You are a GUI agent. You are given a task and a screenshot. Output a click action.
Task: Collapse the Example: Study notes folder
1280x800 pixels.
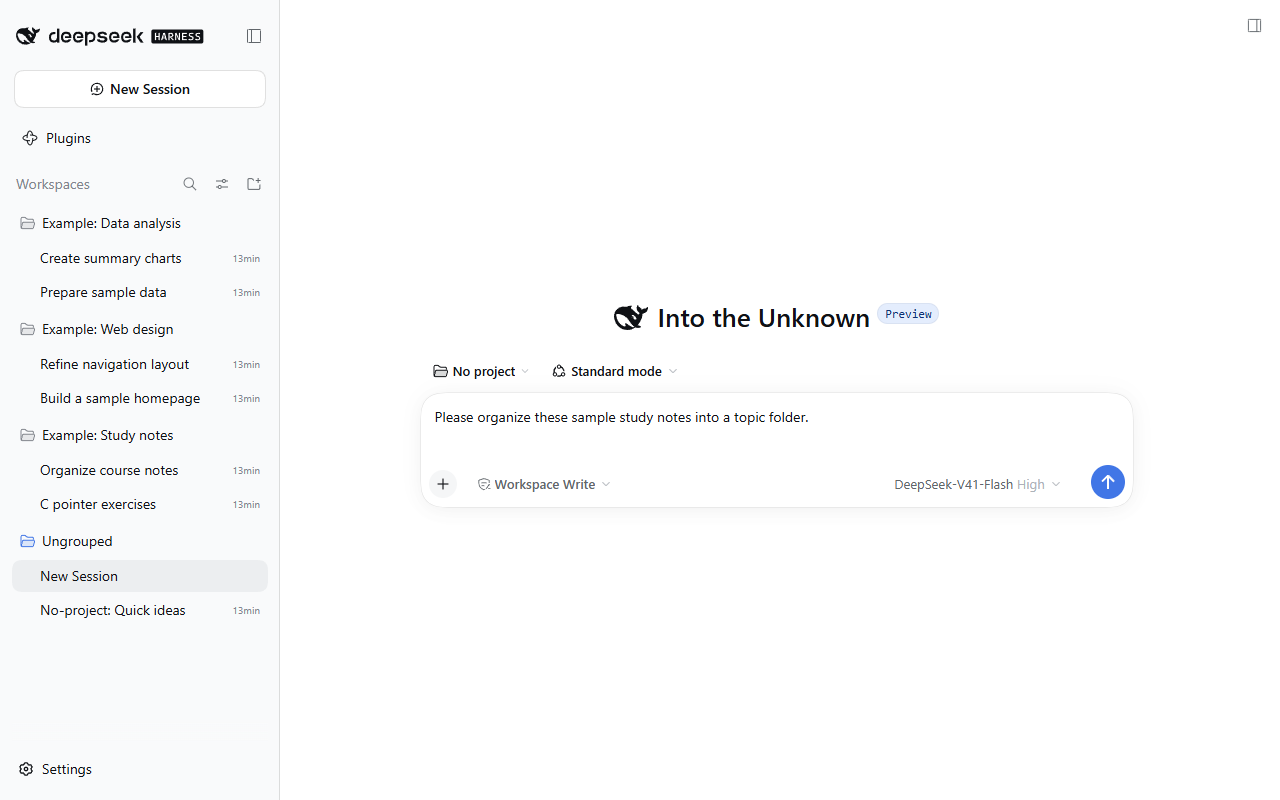point(140,435)
